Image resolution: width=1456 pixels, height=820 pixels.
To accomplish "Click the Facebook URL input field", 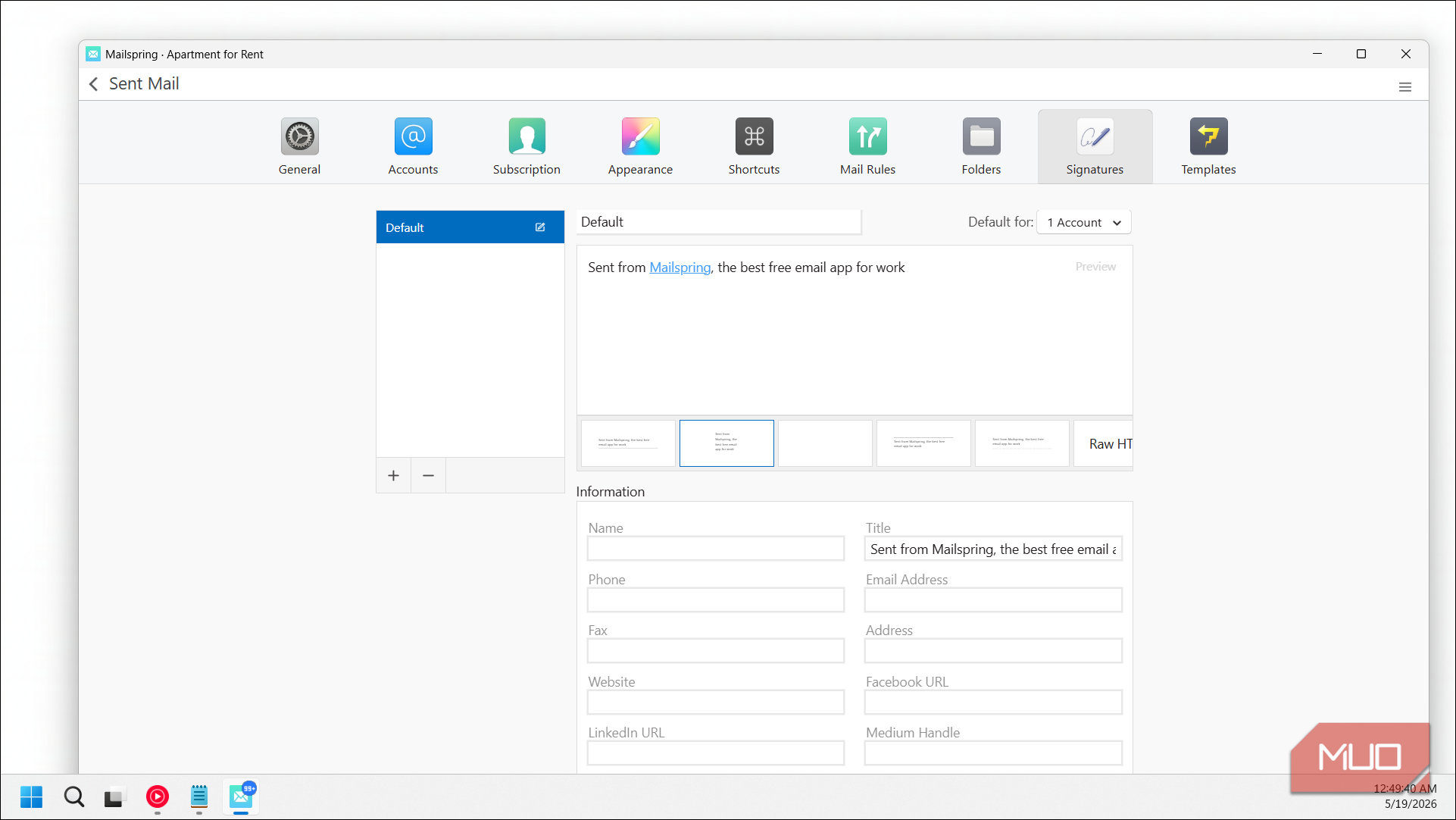I will [x=992, y=703].
